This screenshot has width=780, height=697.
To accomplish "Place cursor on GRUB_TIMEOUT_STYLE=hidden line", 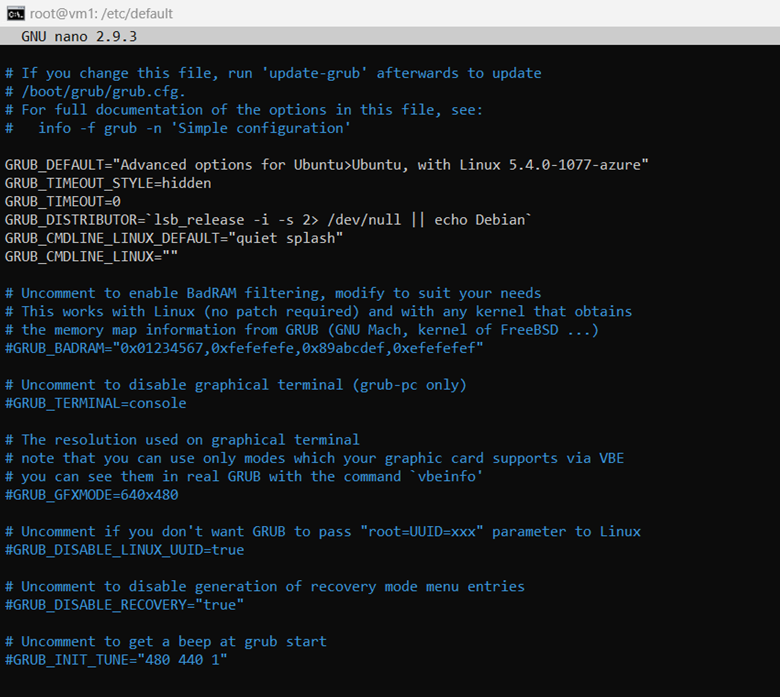I will [108, 183].
